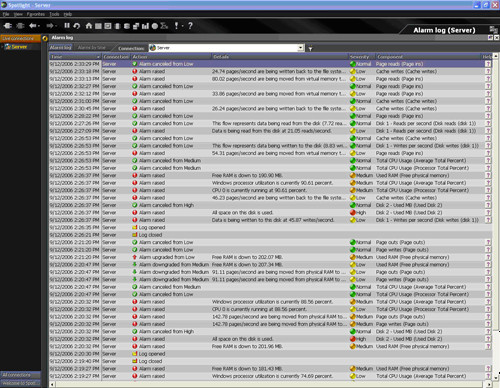Click the exclamation mark alarm toolbar icon

click(176, 26)
